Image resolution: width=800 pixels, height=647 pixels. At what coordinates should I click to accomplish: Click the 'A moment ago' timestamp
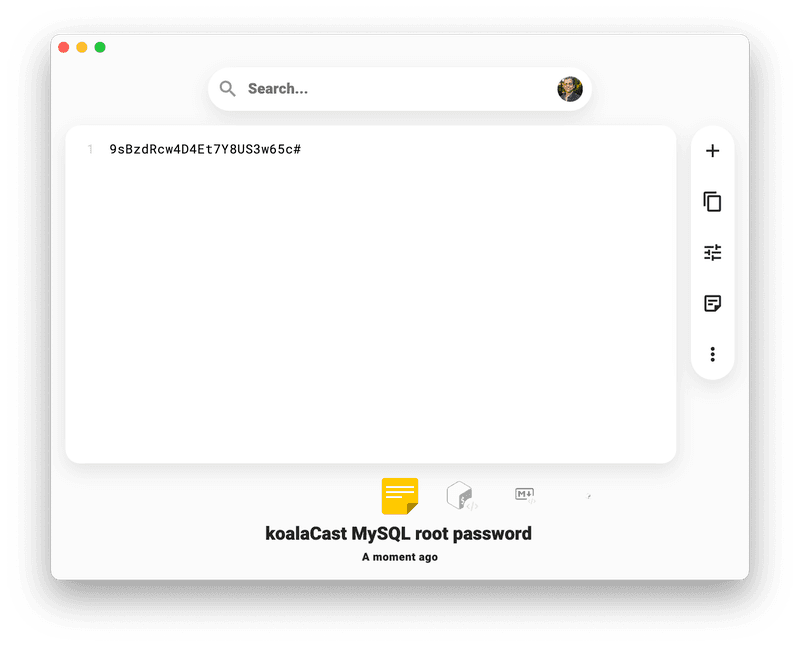(399, 557)
